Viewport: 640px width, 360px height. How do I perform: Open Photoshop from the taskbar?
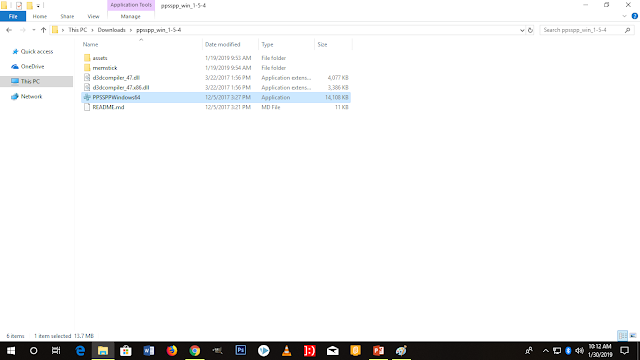241,351
